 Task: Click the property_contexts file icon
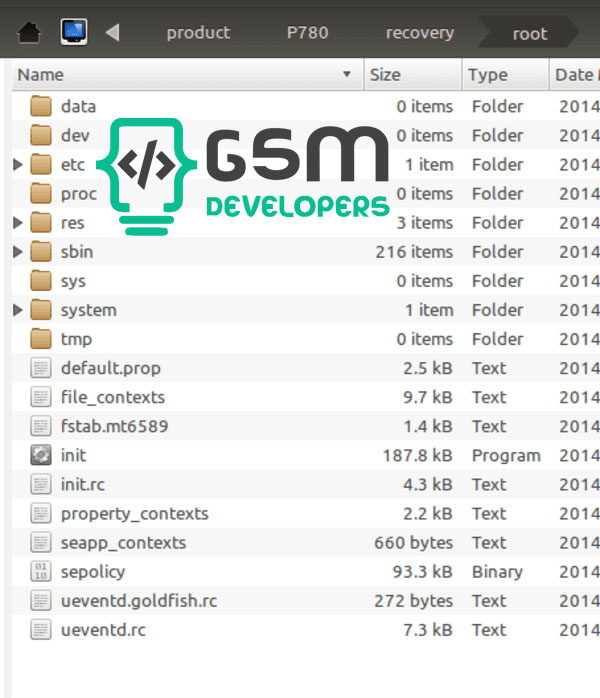pyautogui.click(x=41, y=513)
